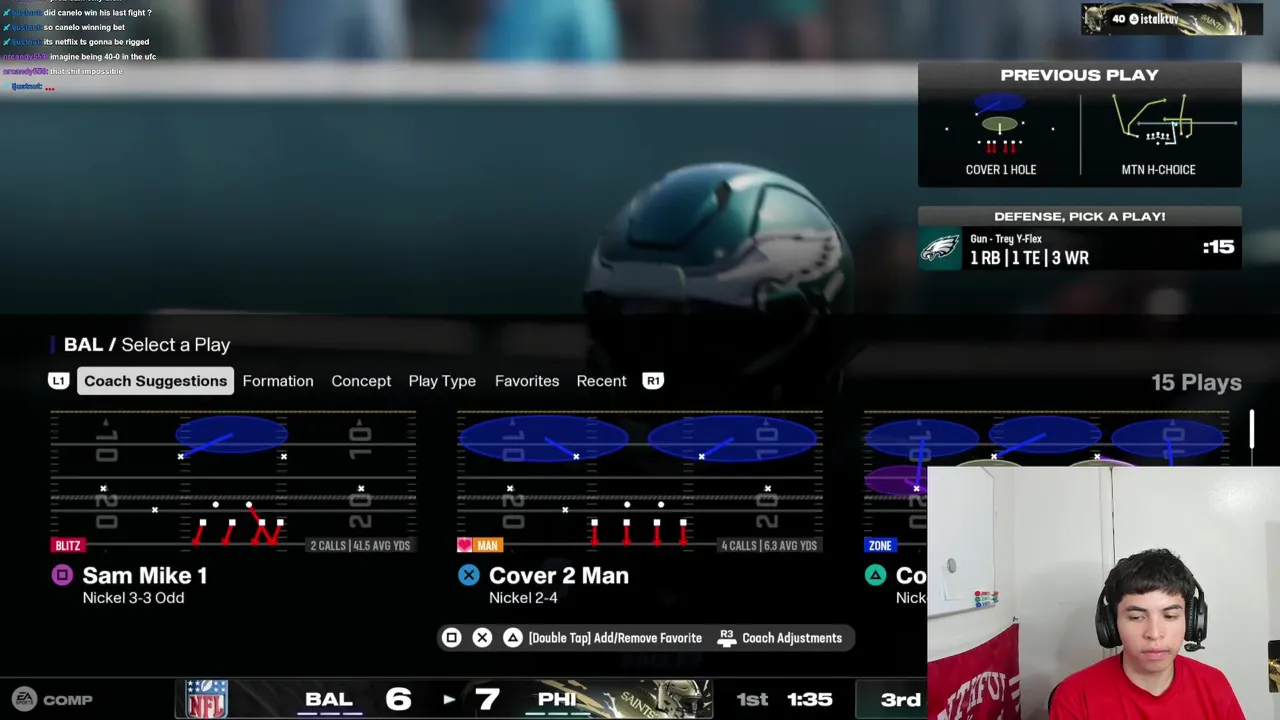The height and width of the screenshot is (720, 1280).
Task: Click the Gun - Trey Y-Flex formation text
Action: (1006, 239)
